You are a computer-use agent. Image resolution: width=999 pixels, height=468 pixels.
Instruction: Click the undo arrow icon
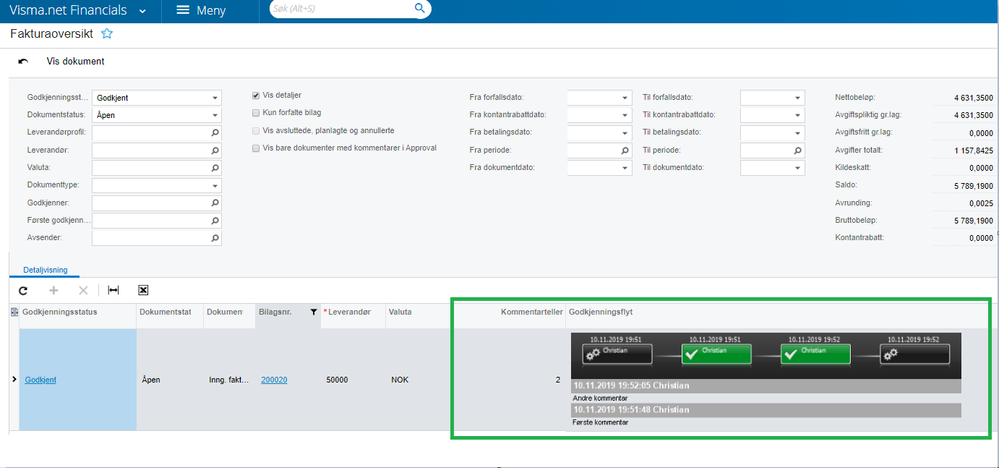(24, 62)
